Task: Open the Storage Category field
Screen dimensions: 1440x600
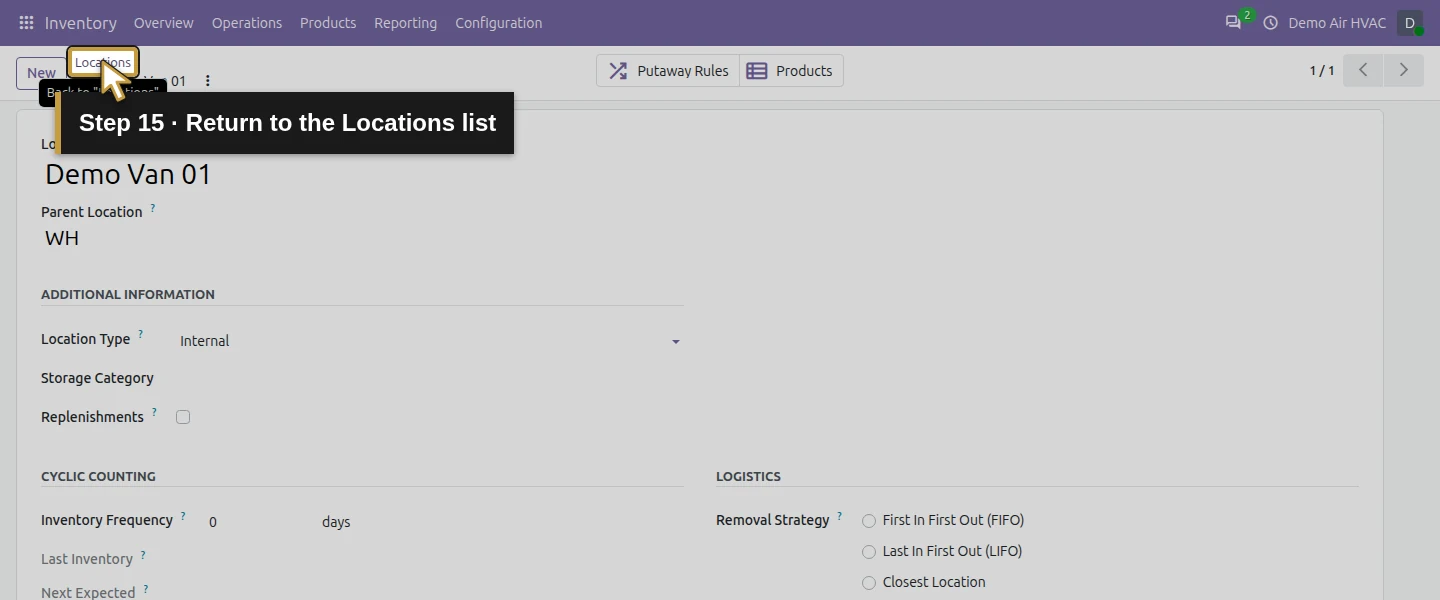Action: tap(430, 379)
